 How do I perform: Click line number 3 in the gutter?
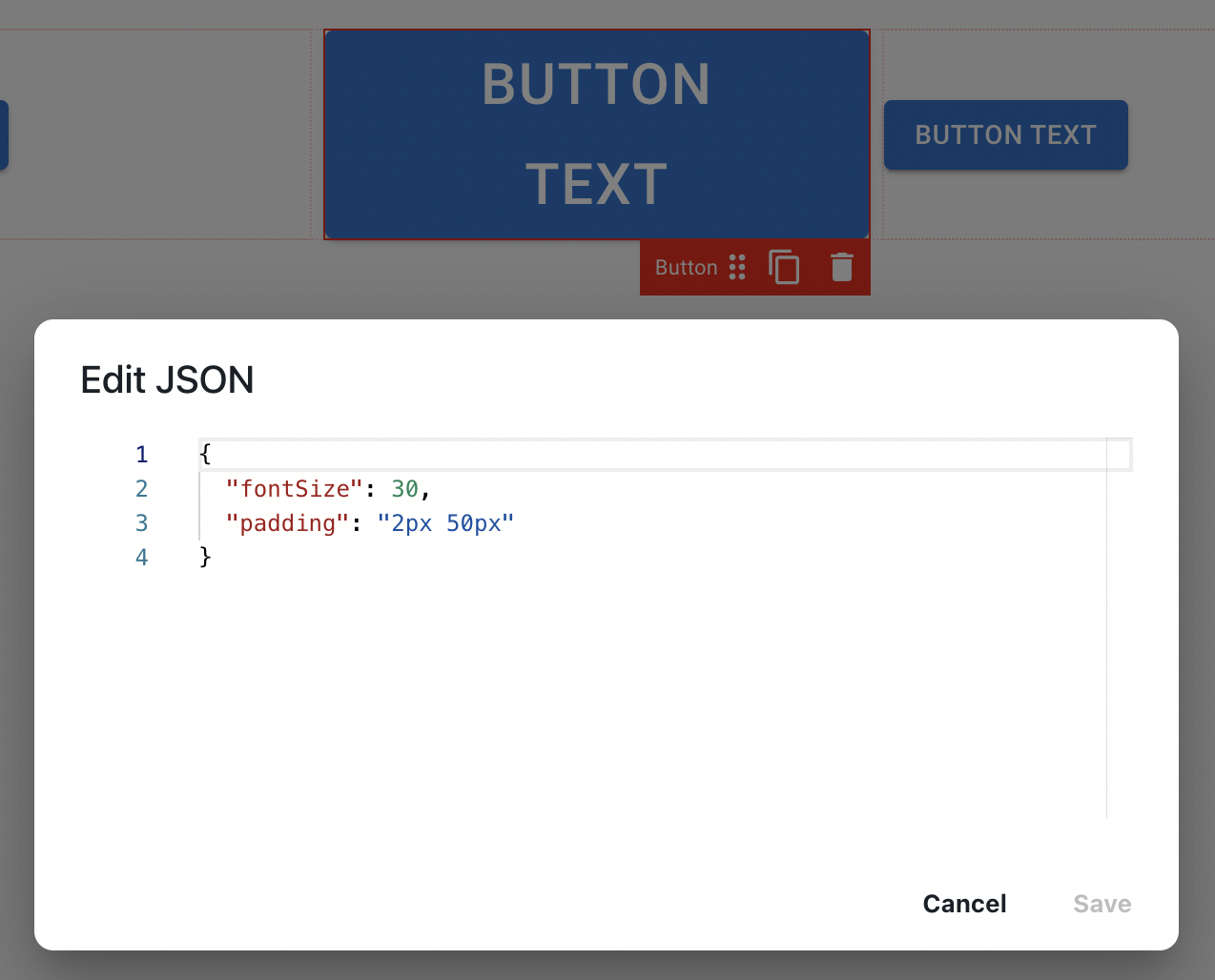click(141, 523)
